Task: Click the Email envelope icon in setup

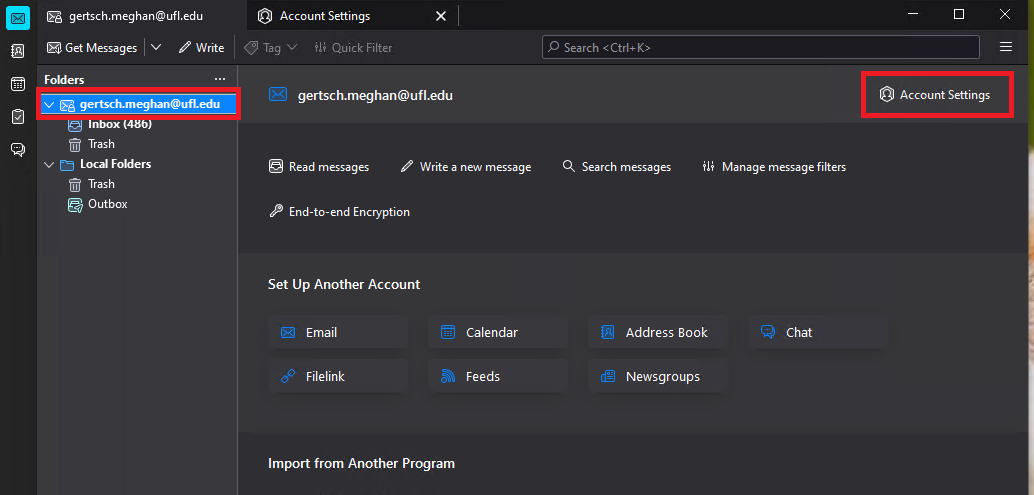Action: [288, 332]
